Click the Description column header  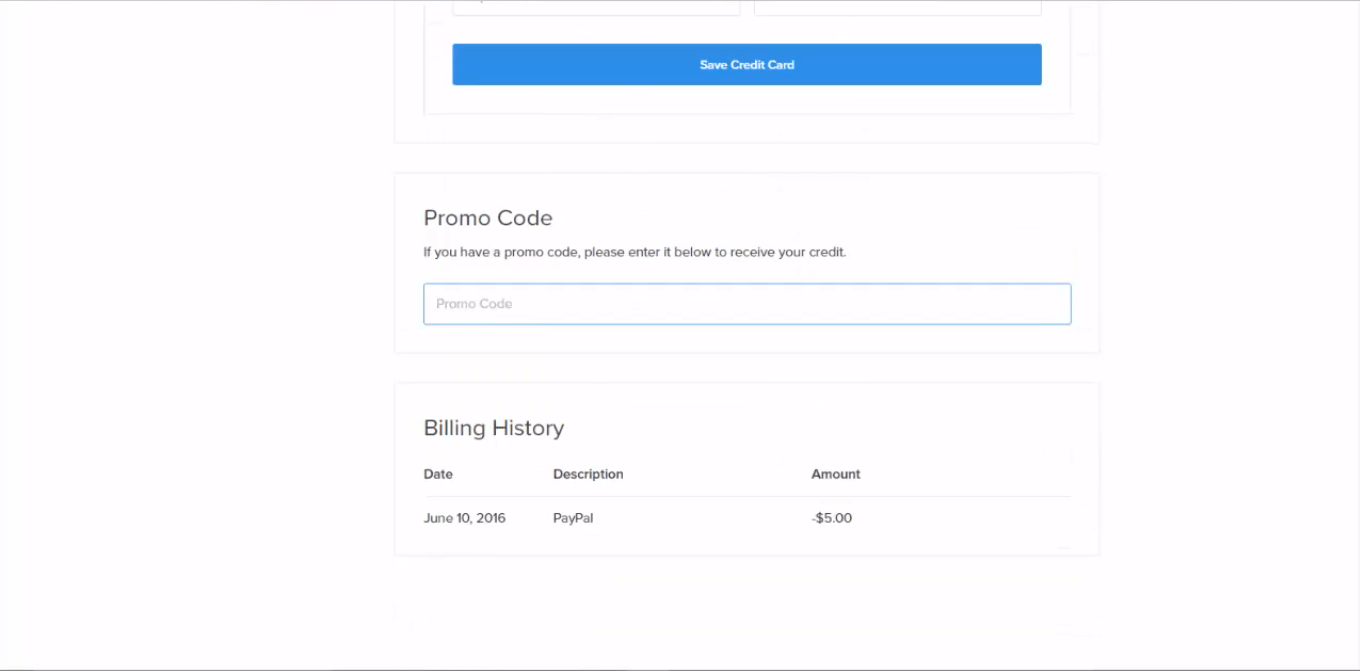(x=588, y=474)
